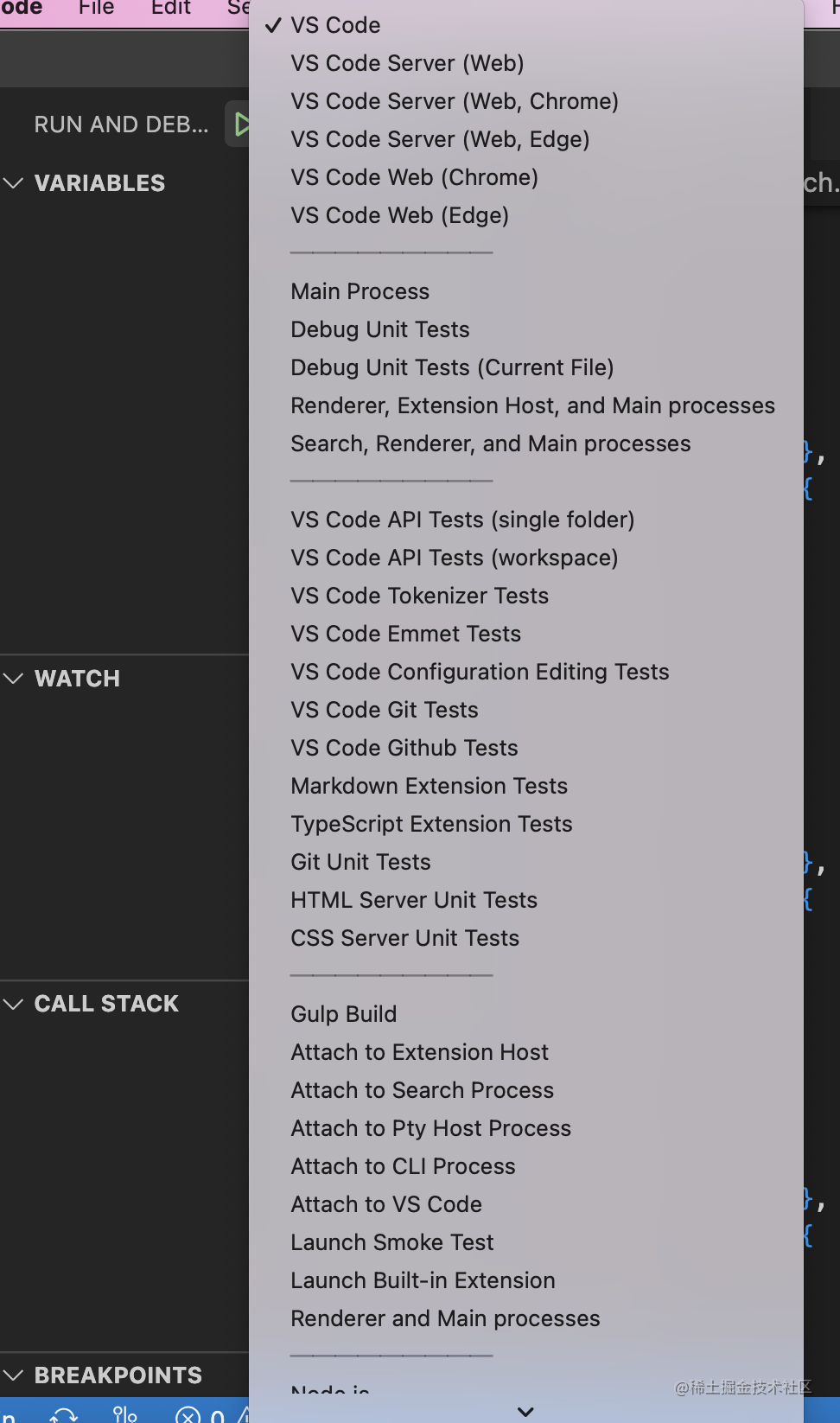Choose VS Code Server (Web, Edge)
The height and width of the screenshot is (1423, 840).
tap(525, 139)
